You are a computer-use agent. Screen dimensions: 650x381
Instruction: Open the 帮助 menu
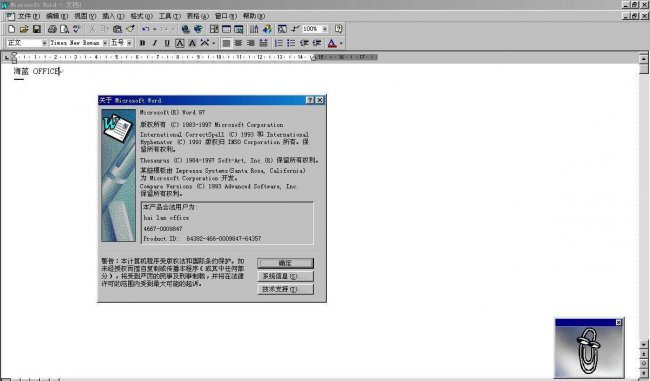pos(253,16)
